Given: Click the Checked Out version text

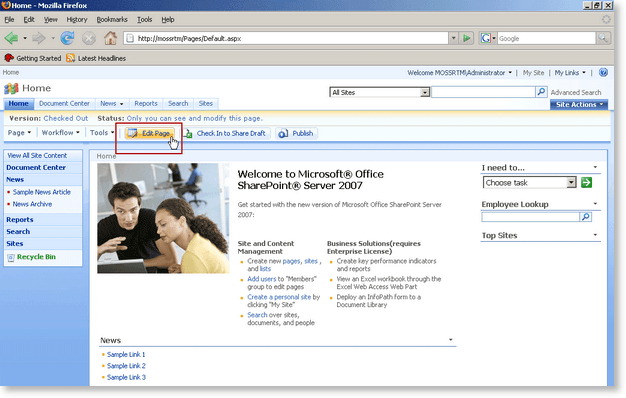Looking at the screenshot, I should [x=65, y=118].
